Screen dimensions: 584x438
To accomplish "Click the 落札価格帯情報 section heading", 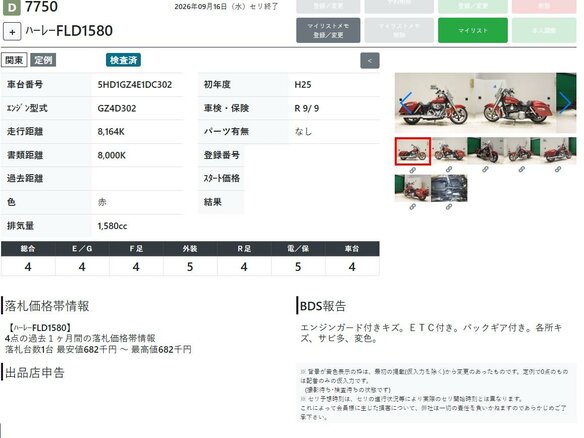I will tap(47, 306).
